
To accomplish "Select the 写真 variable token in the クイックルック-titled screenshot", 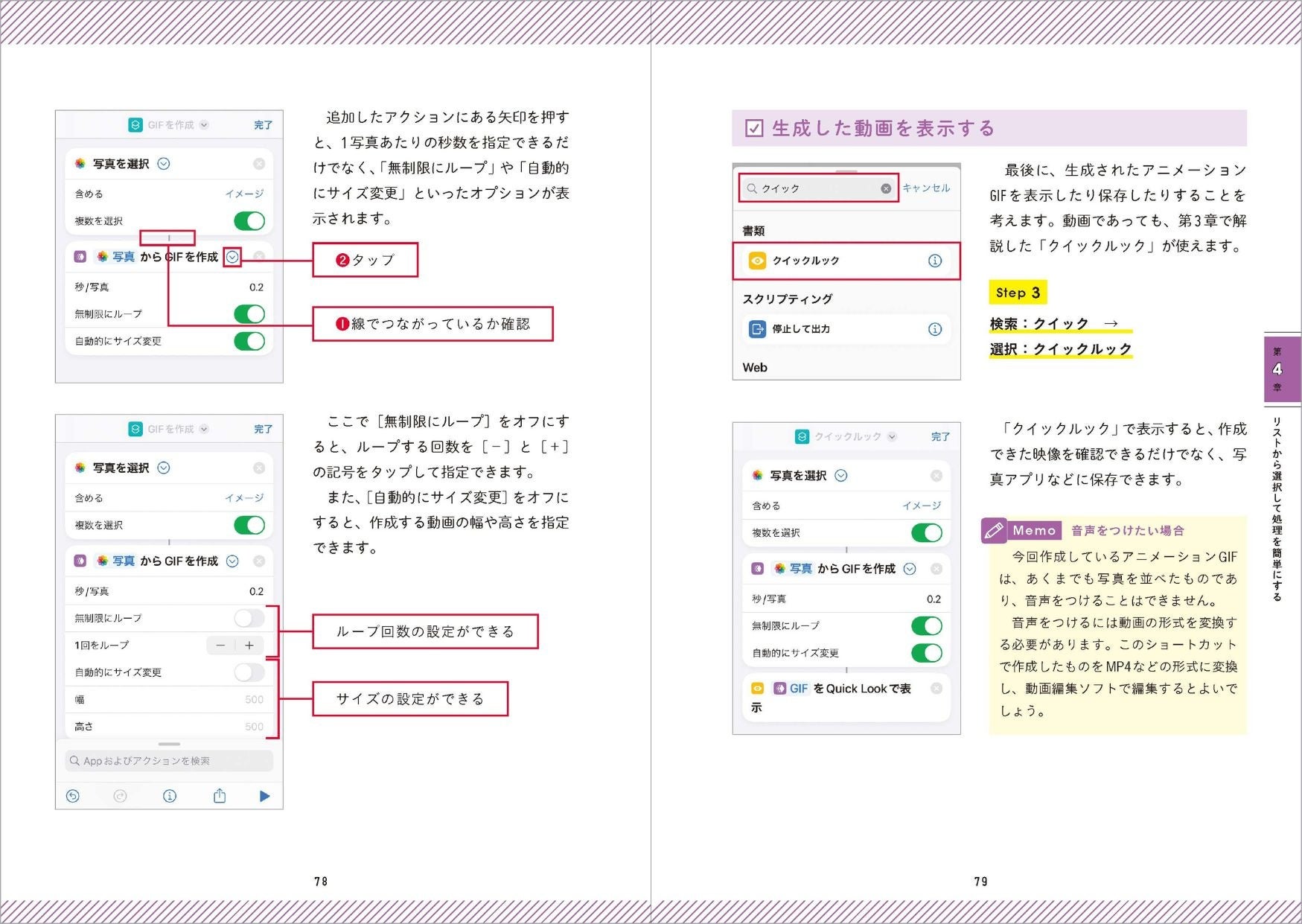I will click(793, 569).
